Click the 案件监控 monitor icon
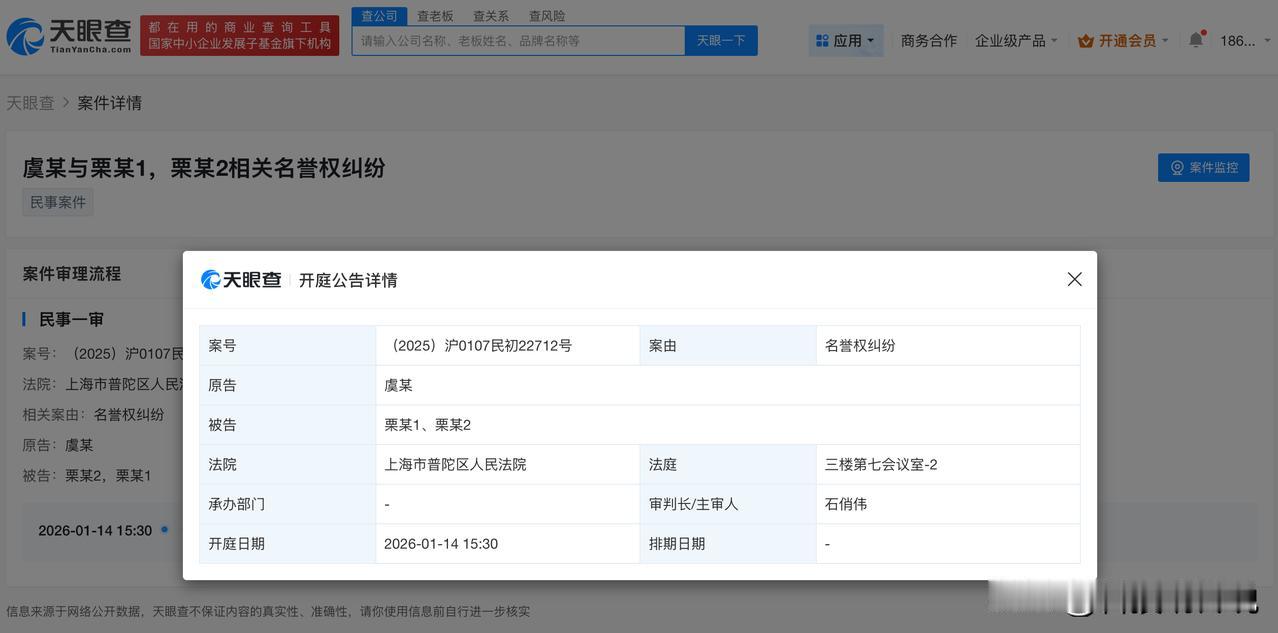 [x=1177, y=168]
